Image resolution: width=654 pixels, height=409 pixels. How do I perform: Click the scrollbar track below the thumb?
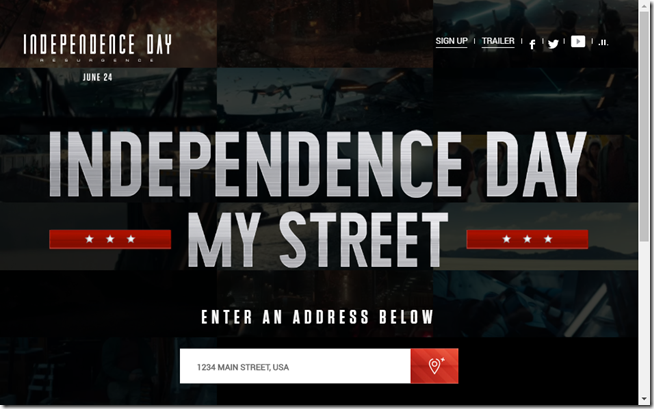644,317
